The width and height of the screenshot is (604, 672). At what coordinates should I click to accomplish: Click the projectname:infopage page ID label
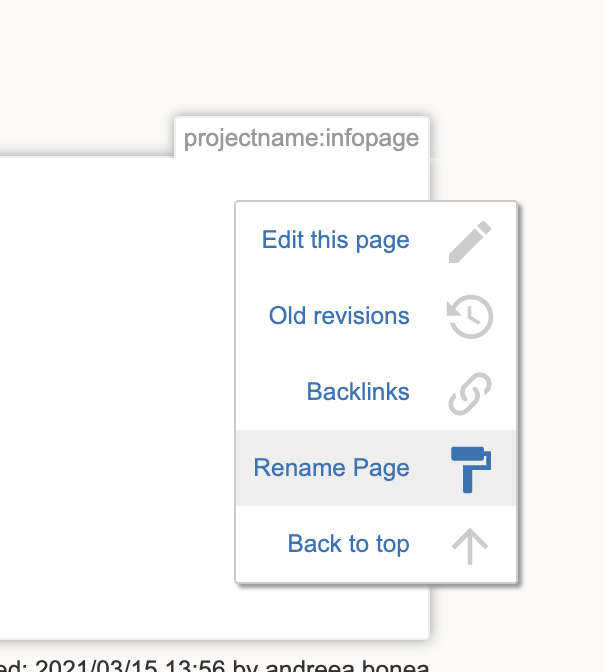(x=301, y=138)
